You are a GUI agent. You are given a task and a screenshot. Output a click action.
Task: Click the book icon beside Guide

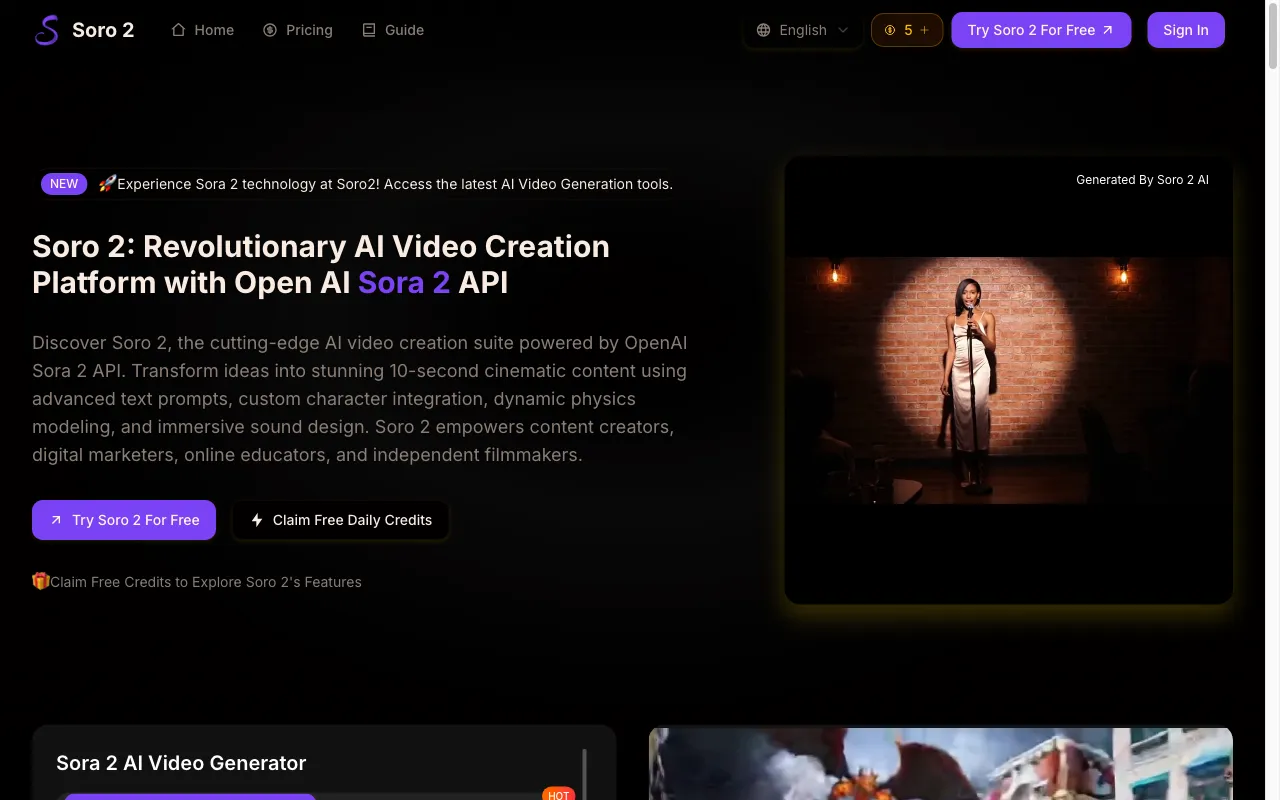click(369, 30)
